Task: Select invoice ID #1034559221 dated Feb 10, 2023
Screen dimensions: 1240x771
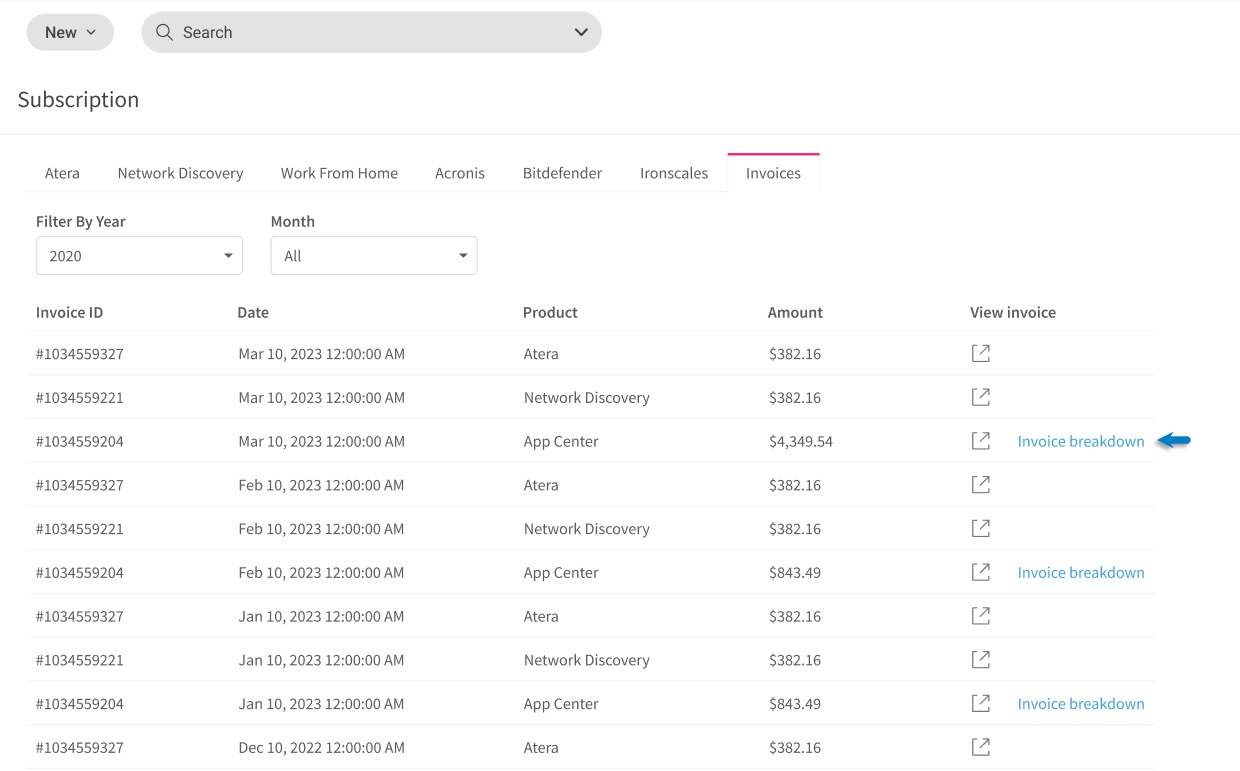Action: click(x=80, y=528)
